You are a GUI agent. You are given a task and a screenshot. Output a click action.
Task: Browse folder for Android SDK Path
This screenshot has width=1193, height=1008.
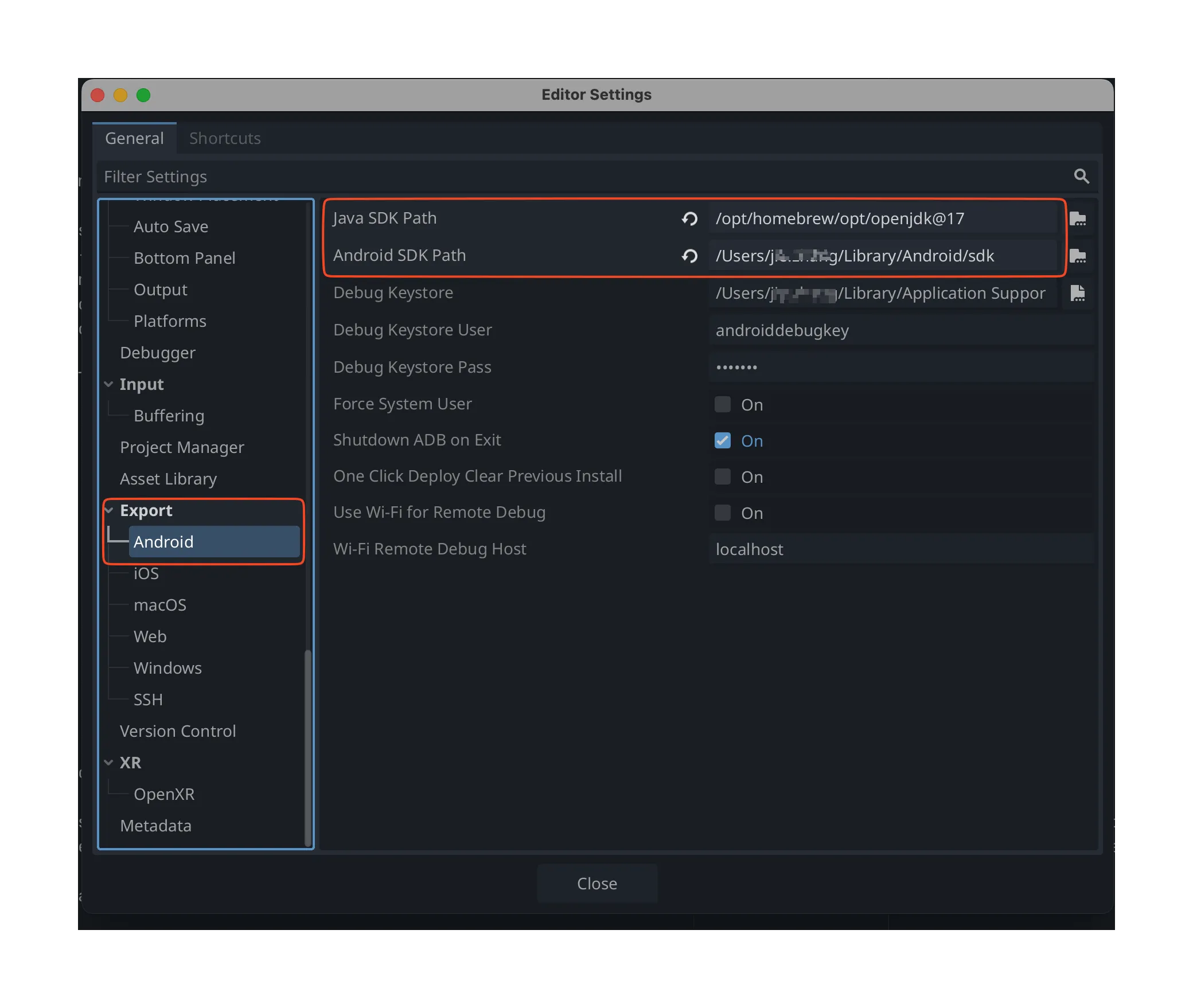tap(1078, 256)
